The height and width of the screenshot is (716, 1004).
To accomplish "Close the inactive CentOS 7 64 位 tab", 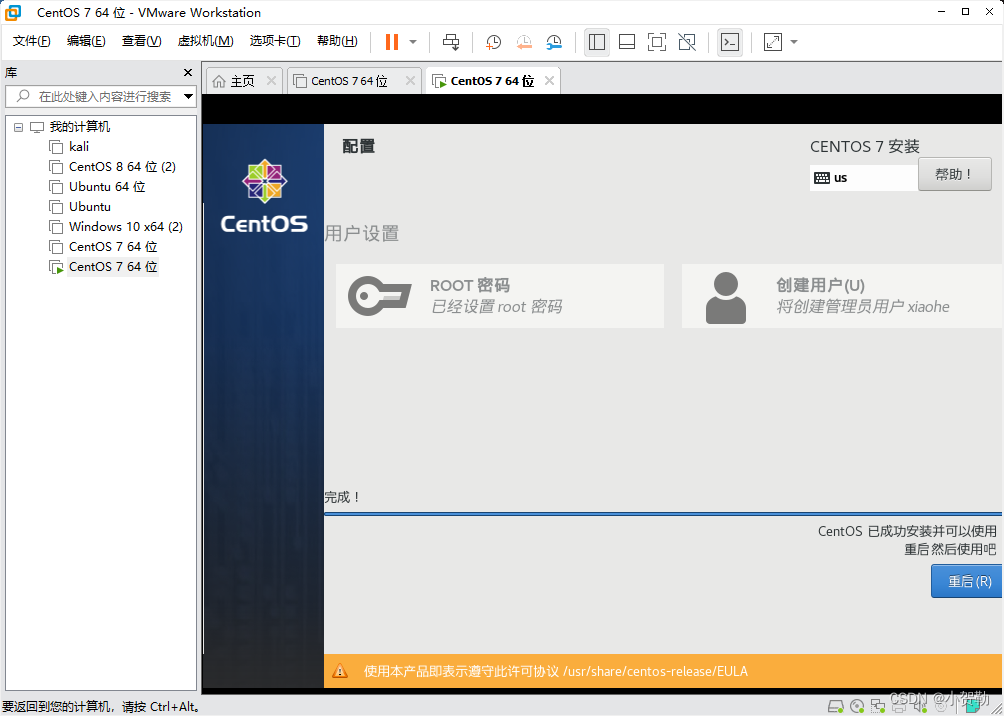I will 410,81.
